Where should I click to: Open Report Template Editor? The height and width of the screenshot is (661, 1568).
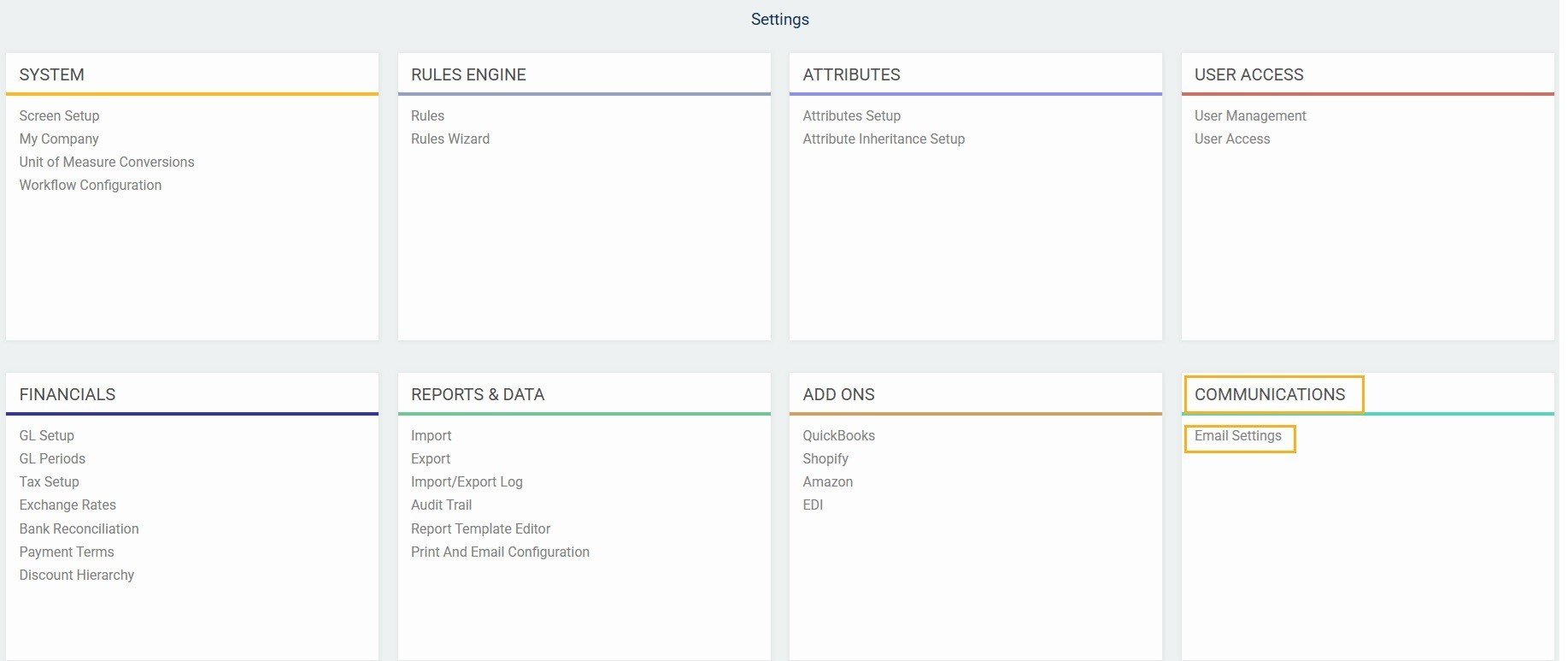(x=480, y=528)
